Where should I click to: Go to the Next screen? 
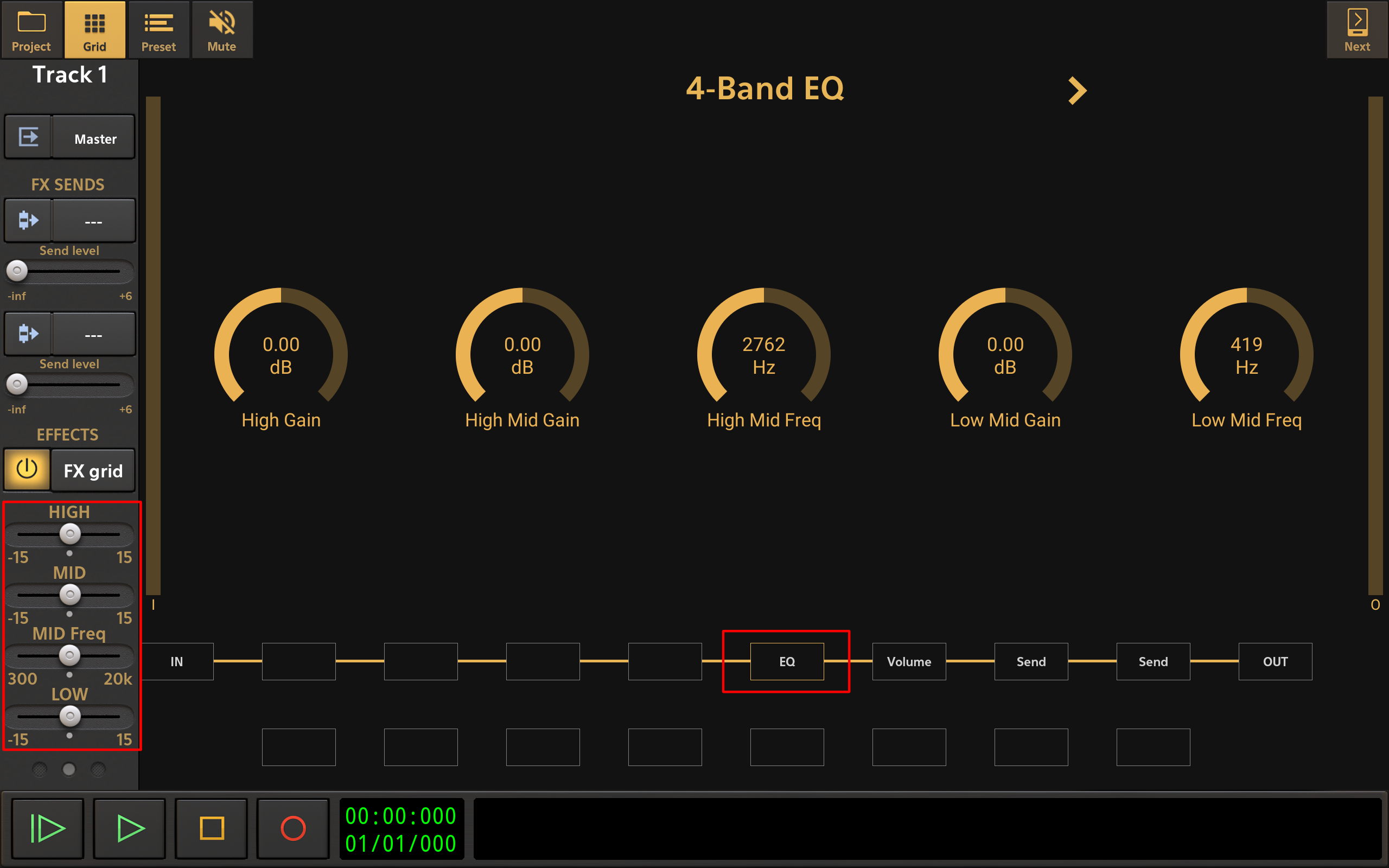(x=1356, y=30)
